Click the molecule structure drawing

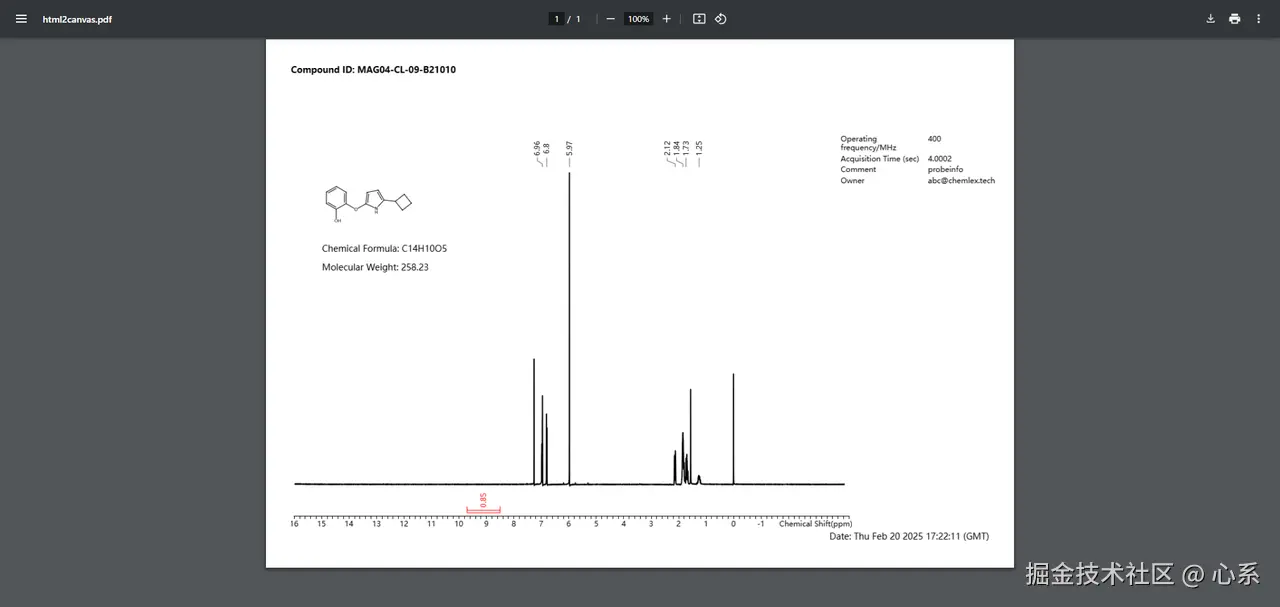[x=369, y=202]
